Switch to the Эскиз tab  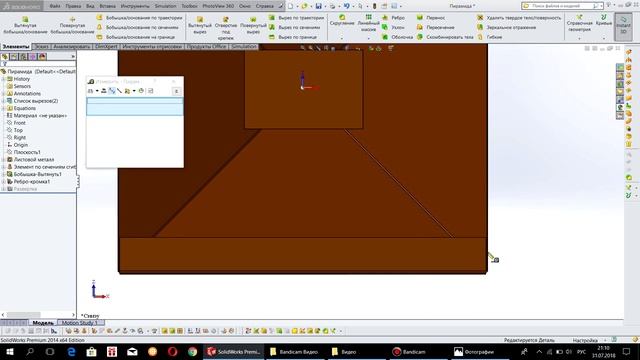pyautogui.click(x=42, y=47)
